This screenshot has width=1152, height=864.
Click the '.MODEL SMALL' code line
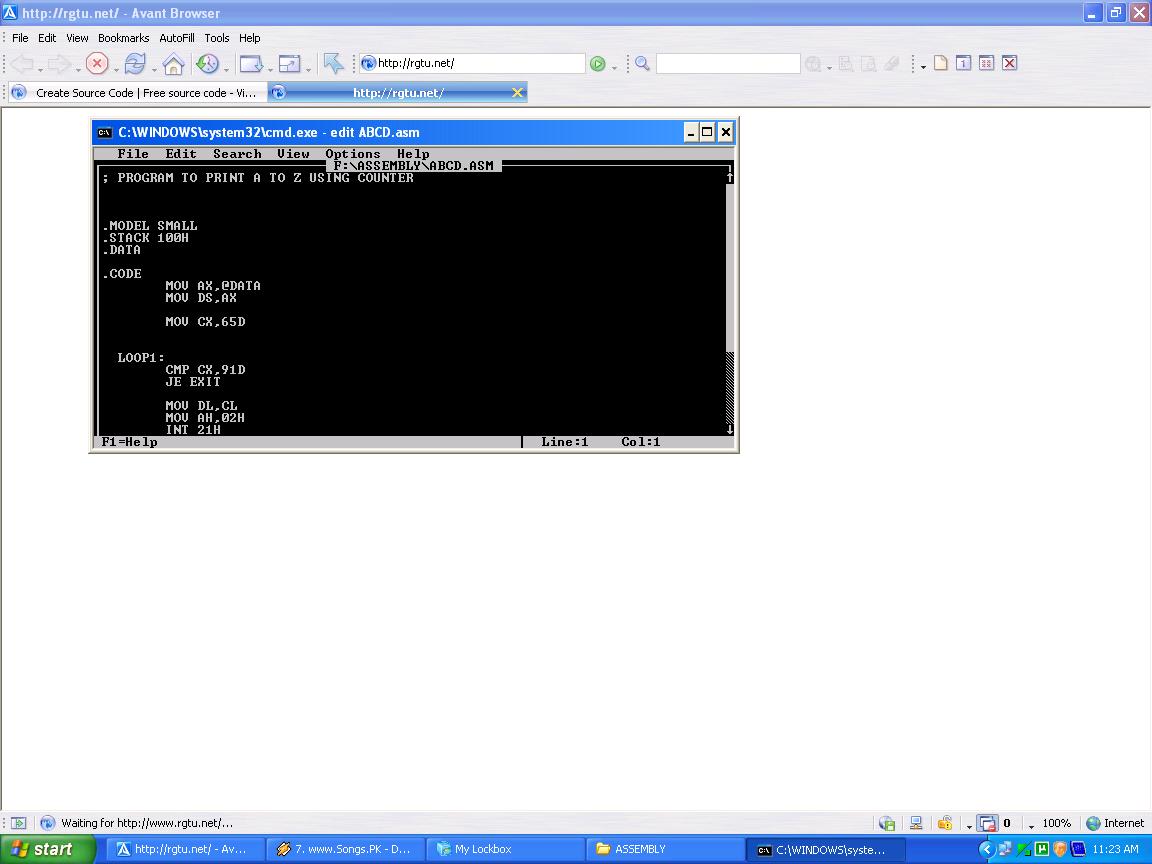tap(150, 226)
